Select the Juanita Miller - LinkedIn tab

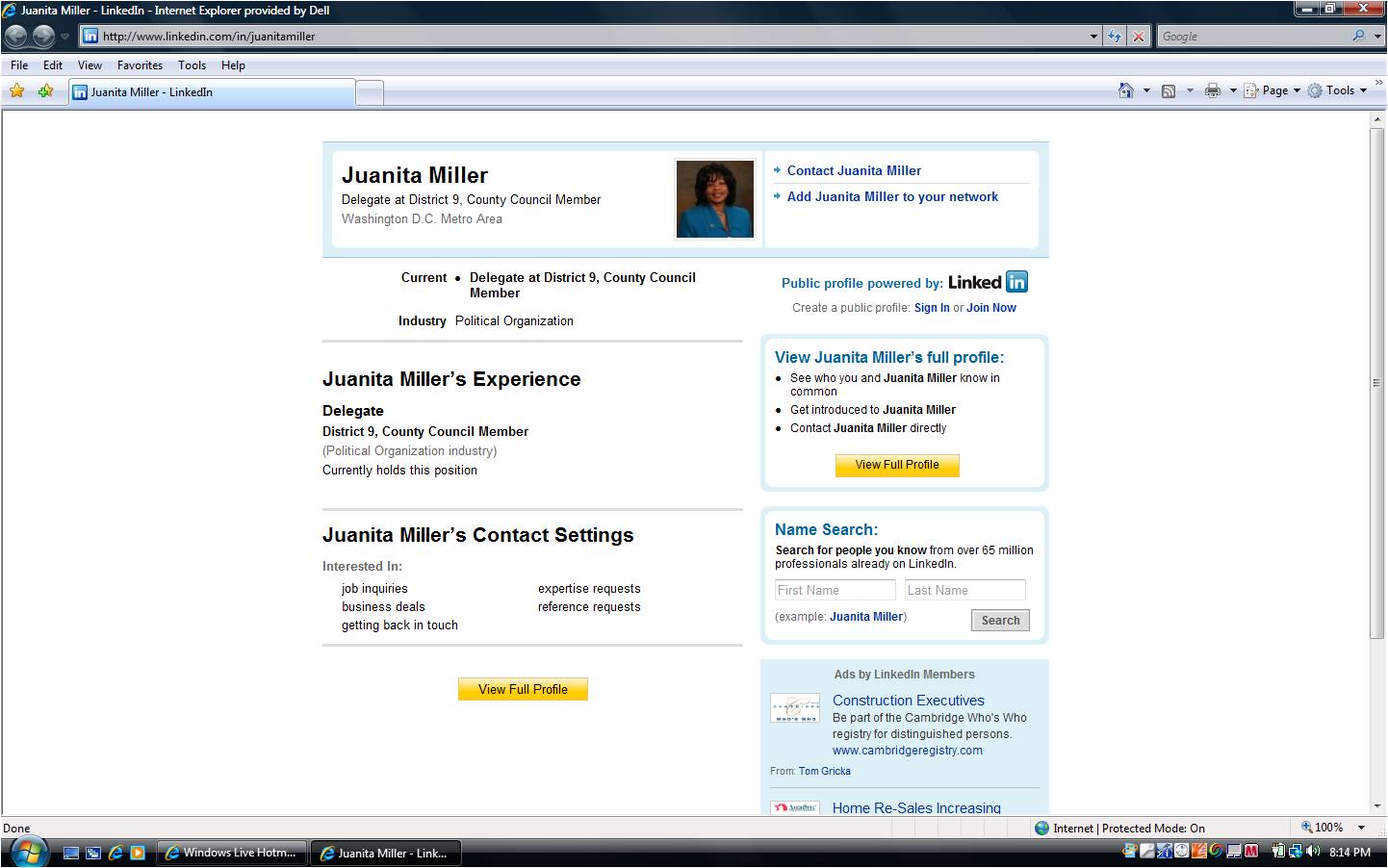212,92
